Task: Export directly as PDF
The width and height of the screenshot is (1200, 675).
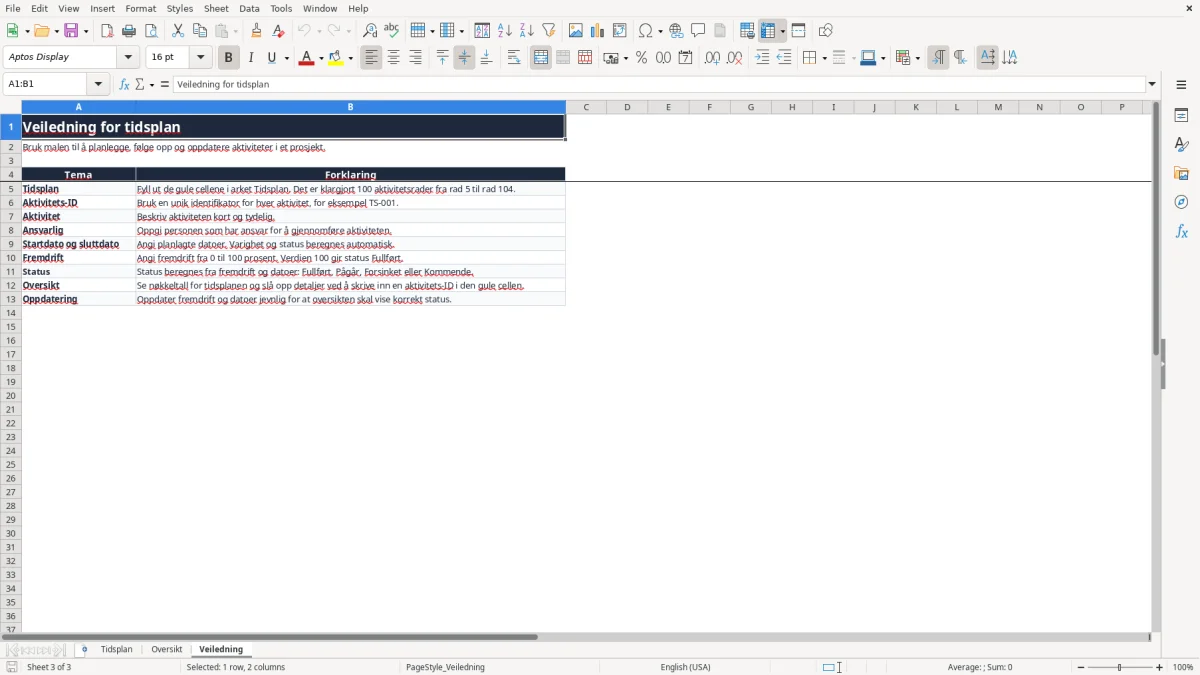Action: pos(107,31)
